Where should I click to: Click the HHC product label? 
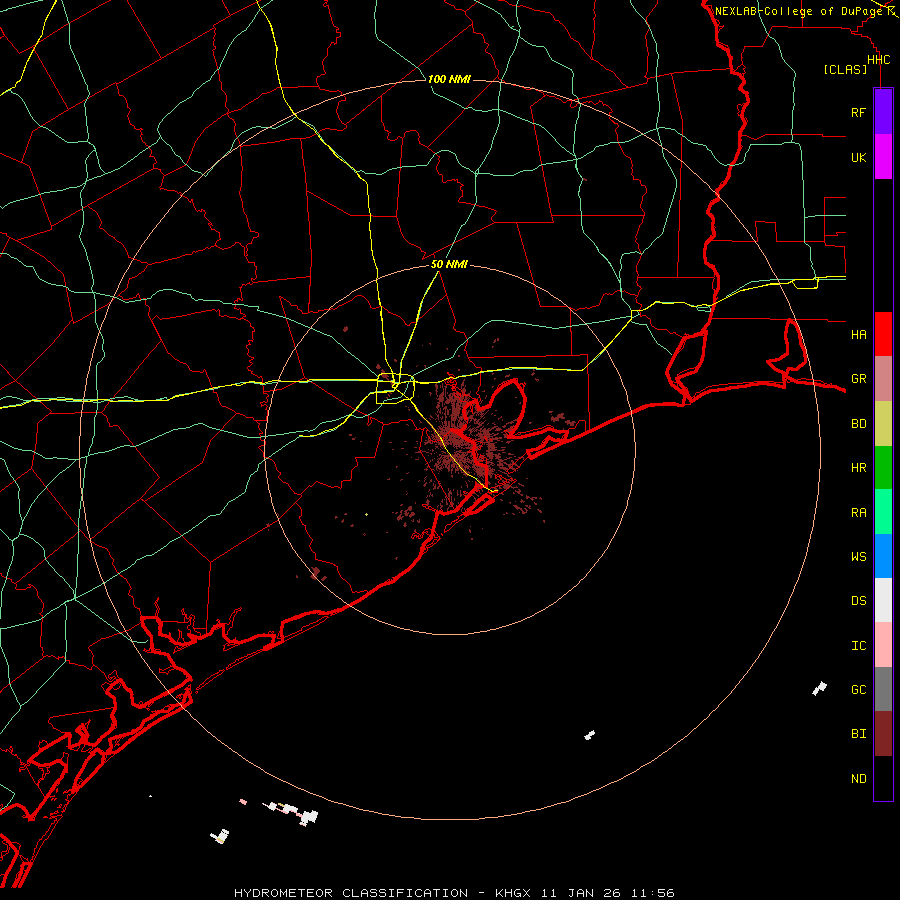click(878, 60)
